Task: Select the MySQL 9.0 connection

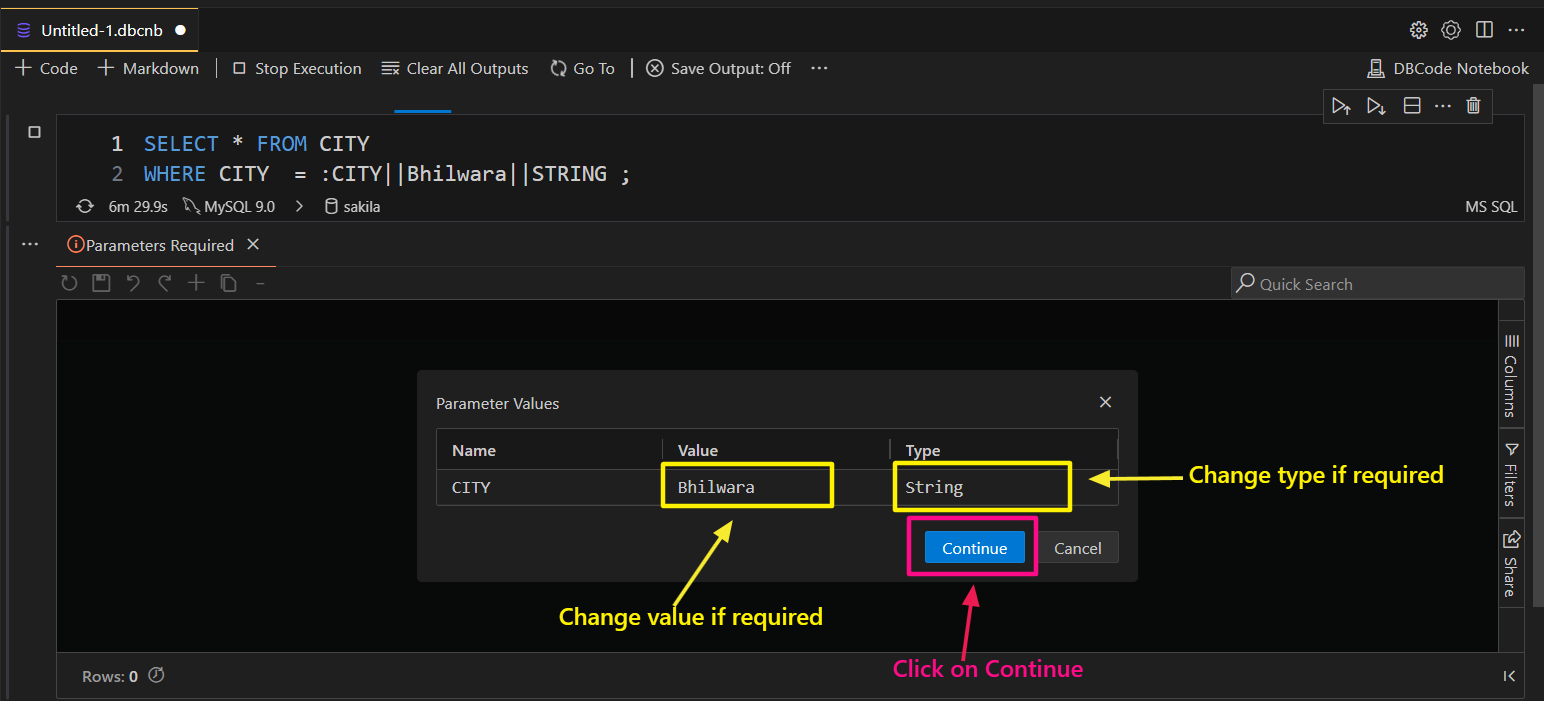Action: pos(228,207)
